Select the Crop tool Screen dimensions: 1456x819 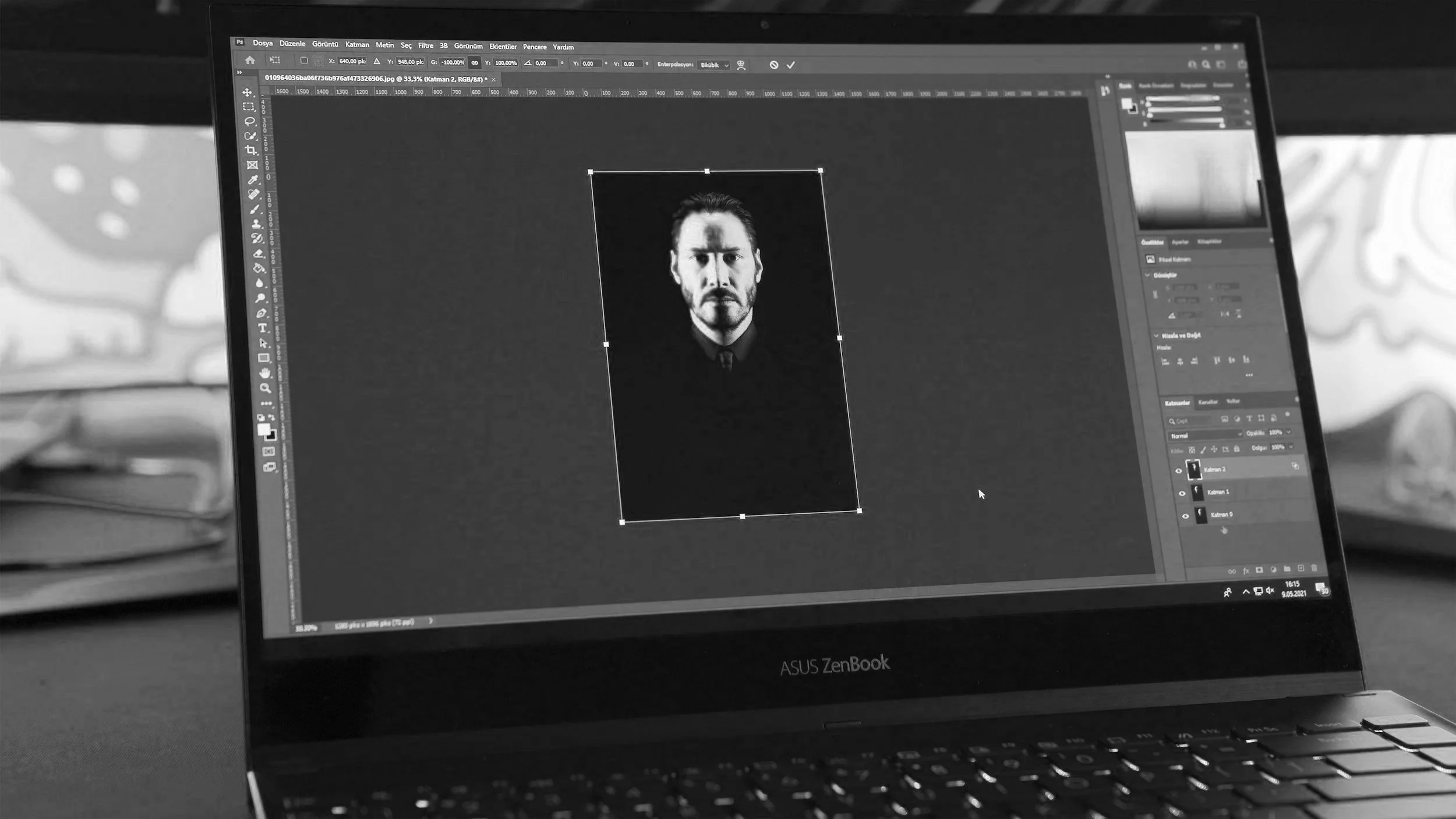pyautogui.click(x=251, y=150)
